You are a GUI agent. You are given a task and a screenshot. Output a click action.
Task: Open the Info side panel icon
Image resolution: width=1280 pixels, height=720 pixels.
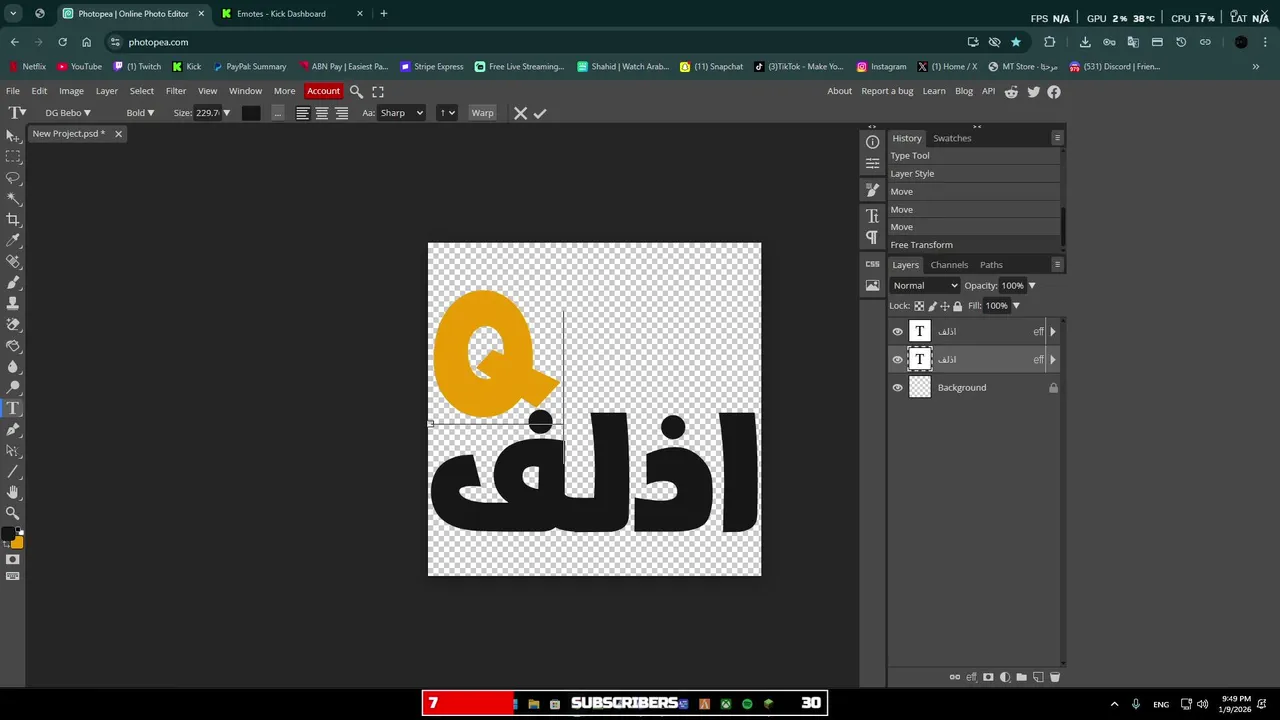coord(872,142)
